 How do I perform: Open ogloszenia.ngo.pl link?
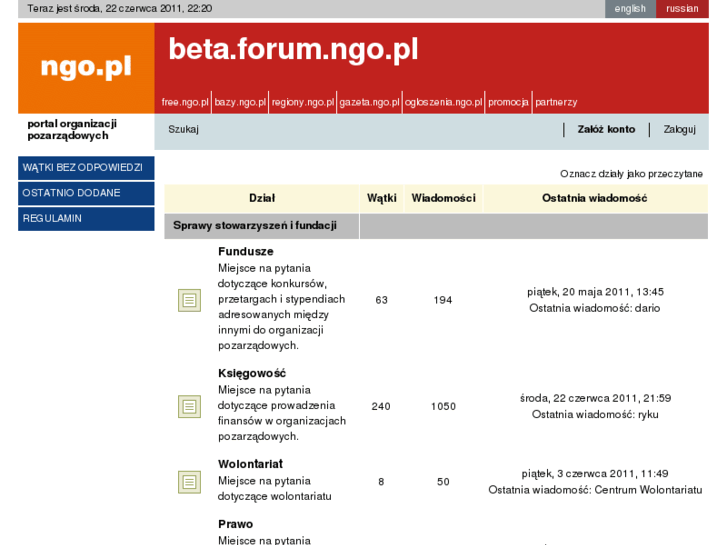point(443,102)
